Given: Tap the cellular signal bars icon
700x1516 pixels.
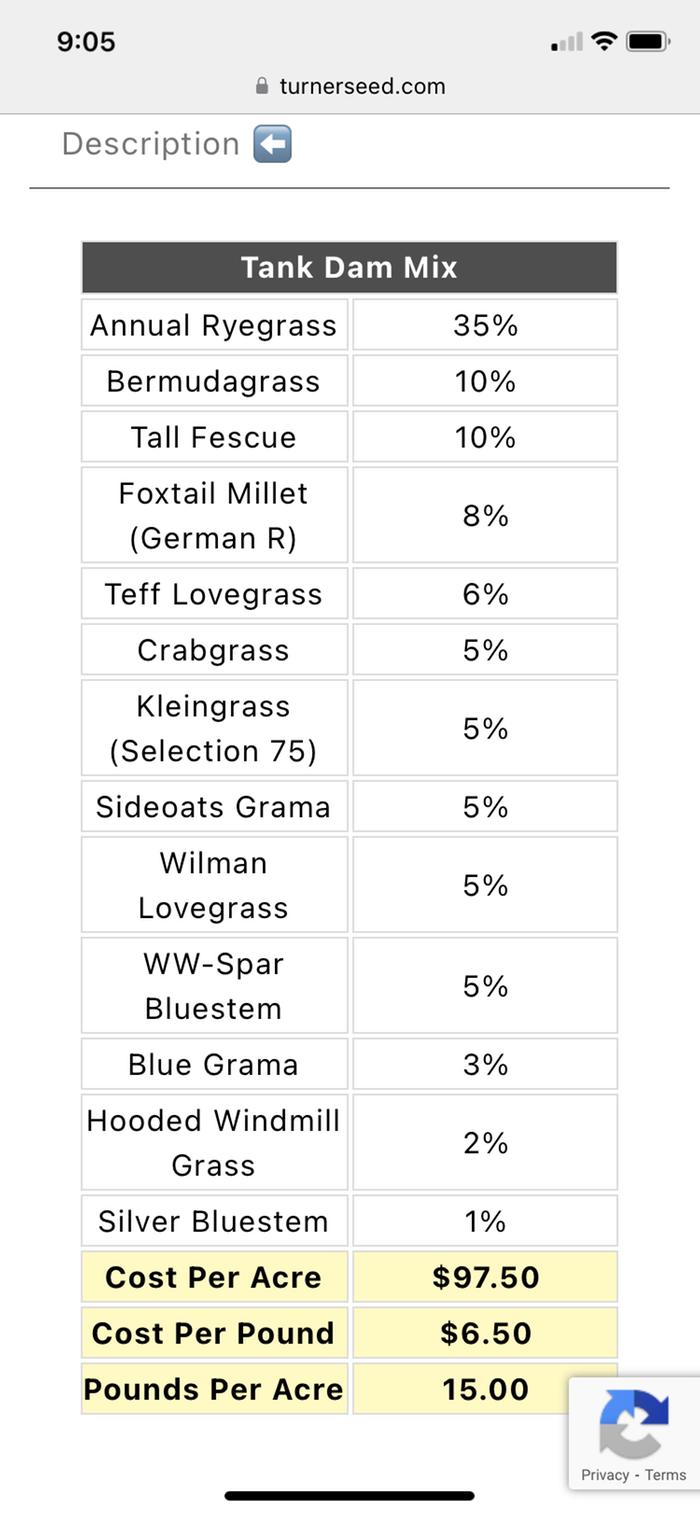Looking at the screenshot, I should [x=567, y=42].
